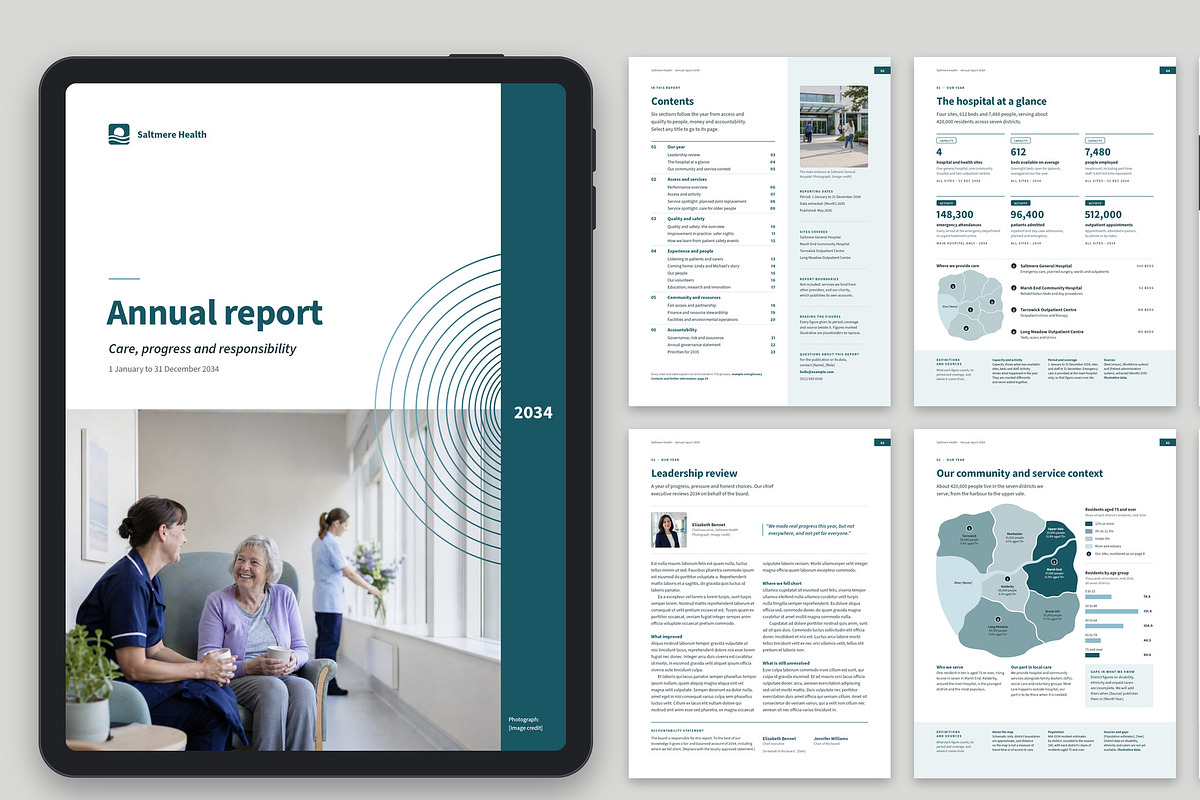Screen dimensions: 1200x800
Task: Click the cover photo of nurse and patient
Action: coord(283,580)
